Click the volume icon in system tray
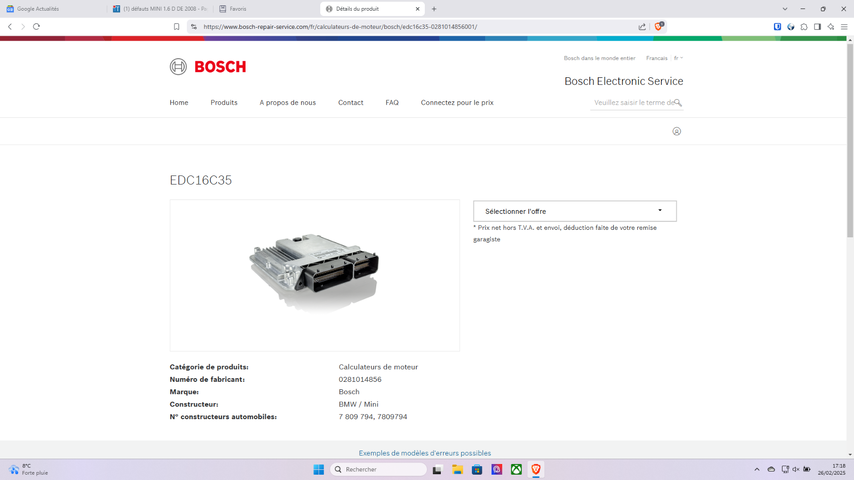The height and width of the screenshot is (480, 854). 796,469
